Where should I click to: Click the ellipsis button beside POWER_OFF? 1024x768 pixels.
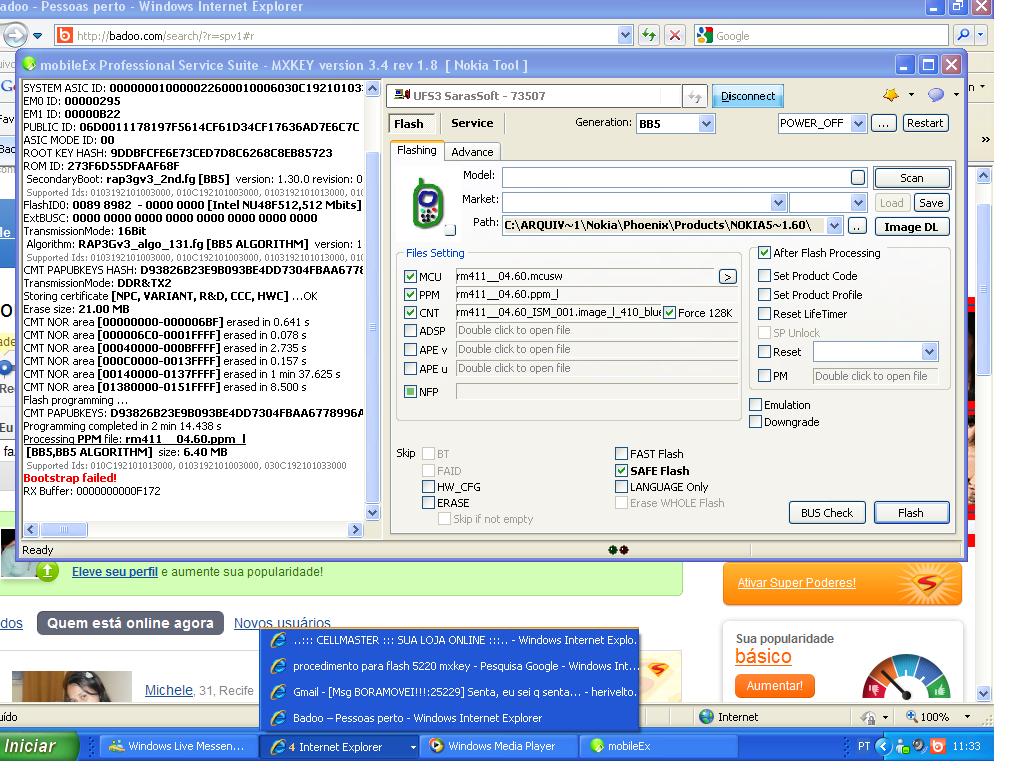(883, 123)
